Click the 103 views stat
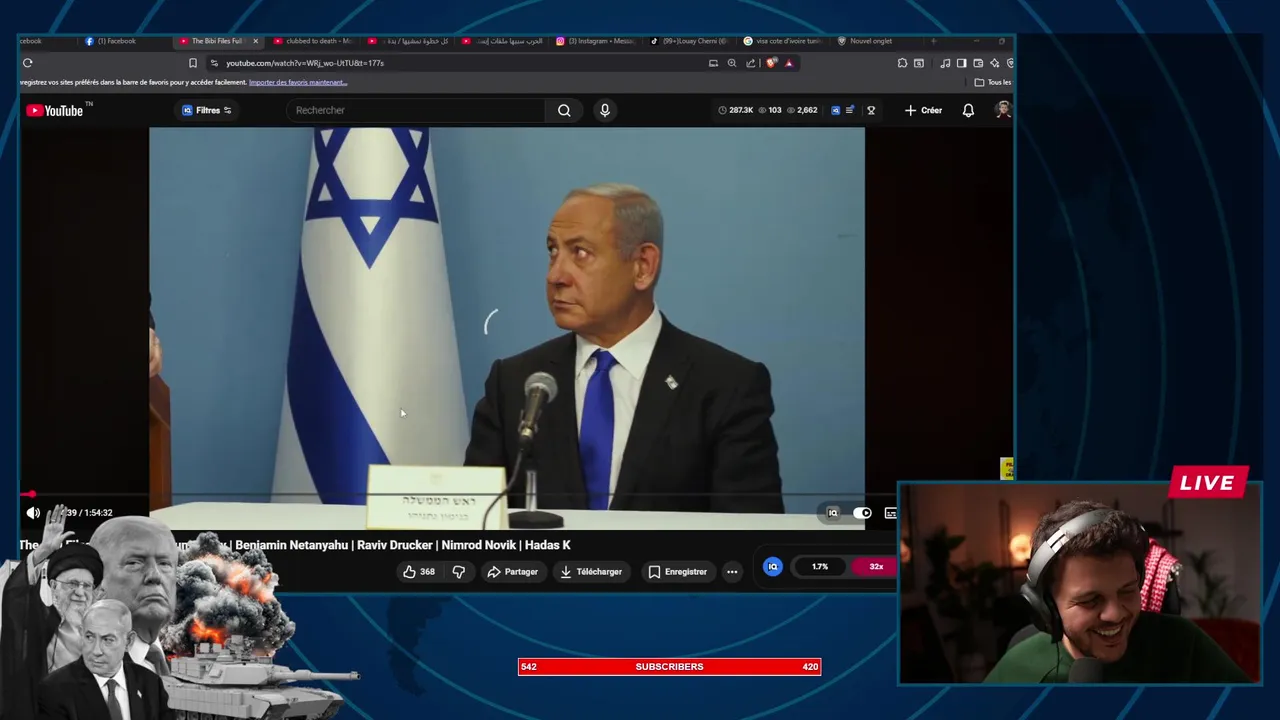Viewport: 1280px width, 720px height. point(770,110)
